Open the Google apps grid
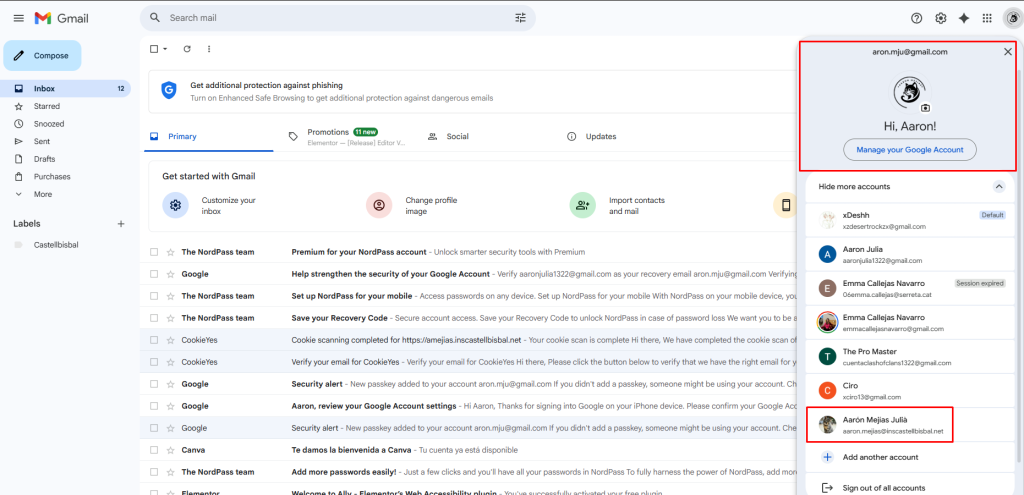Viewport: 1024px width, 495px height. click(x=987, y=18)
